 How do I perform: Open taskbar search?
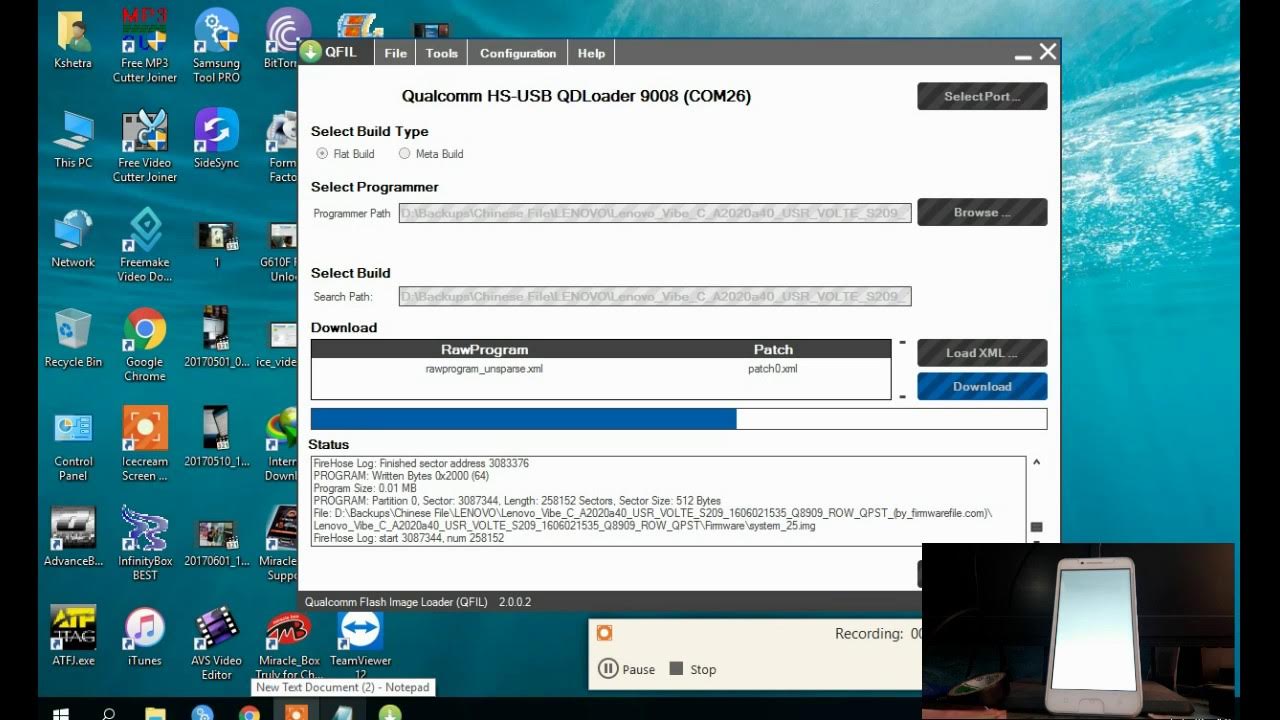108,713
